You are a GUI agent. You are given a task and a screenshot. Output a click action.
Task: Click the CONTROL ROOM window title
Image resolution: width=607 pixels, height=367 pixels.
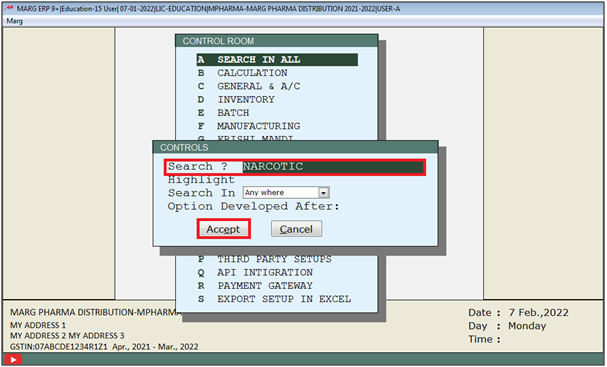[x=218, y=41]
